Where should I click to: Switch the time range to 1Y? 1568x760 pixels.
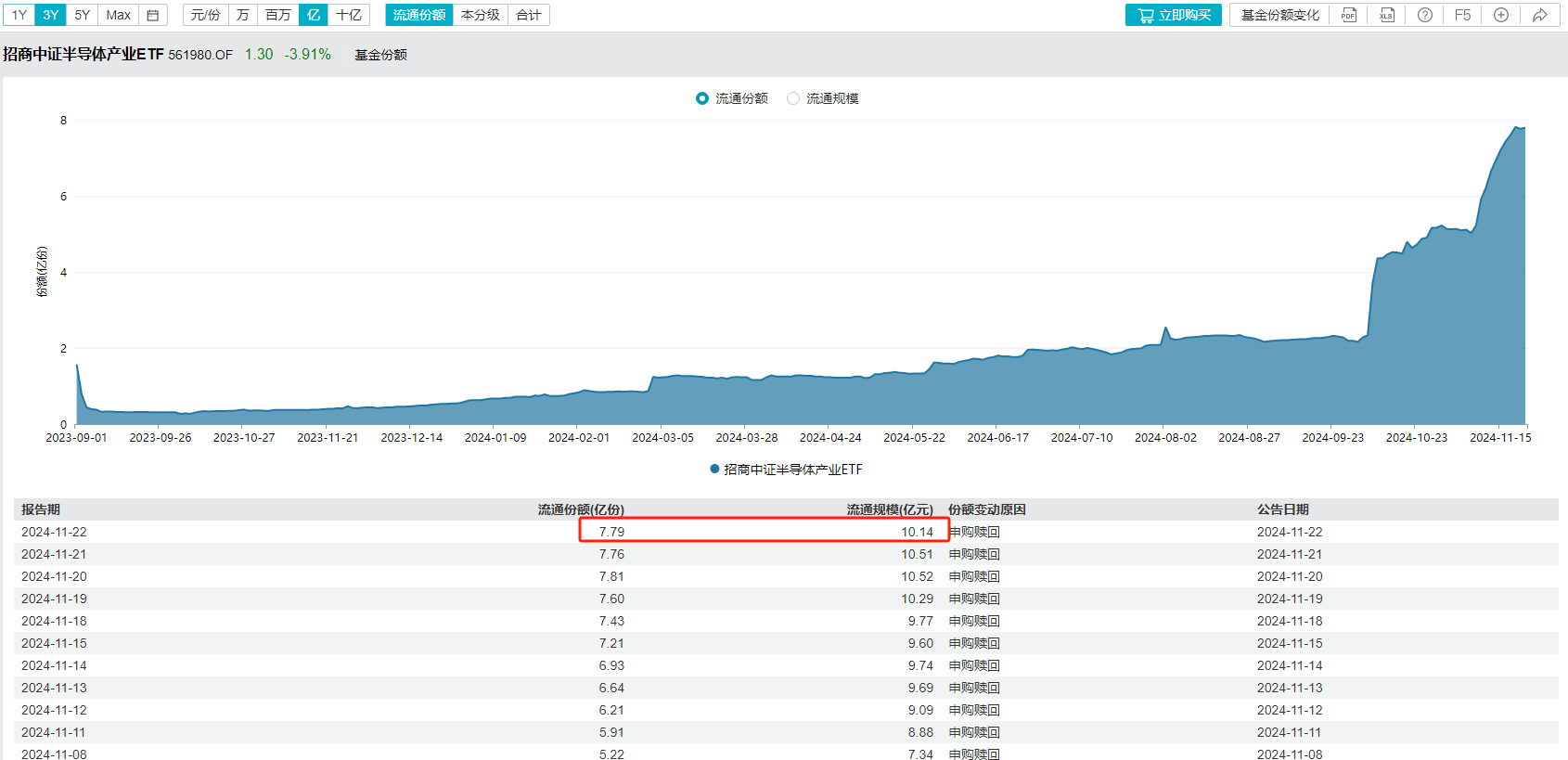19,15
